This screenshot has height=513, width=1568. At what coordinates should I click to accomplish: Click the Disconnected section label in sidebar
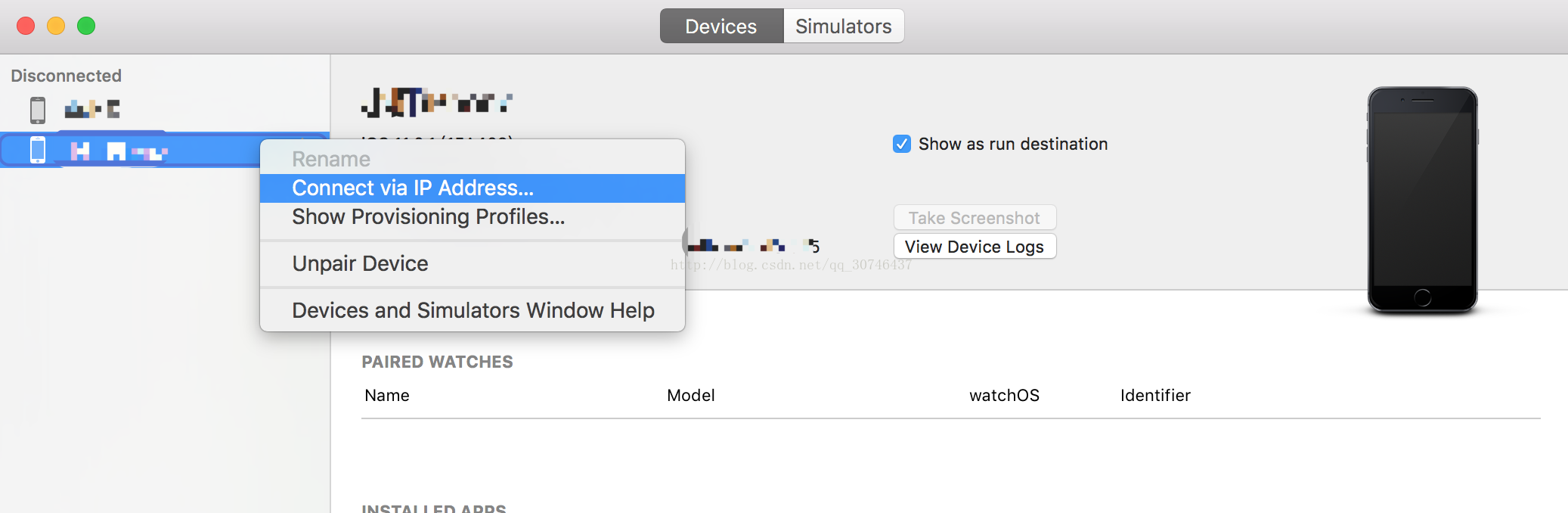point(67,76)
